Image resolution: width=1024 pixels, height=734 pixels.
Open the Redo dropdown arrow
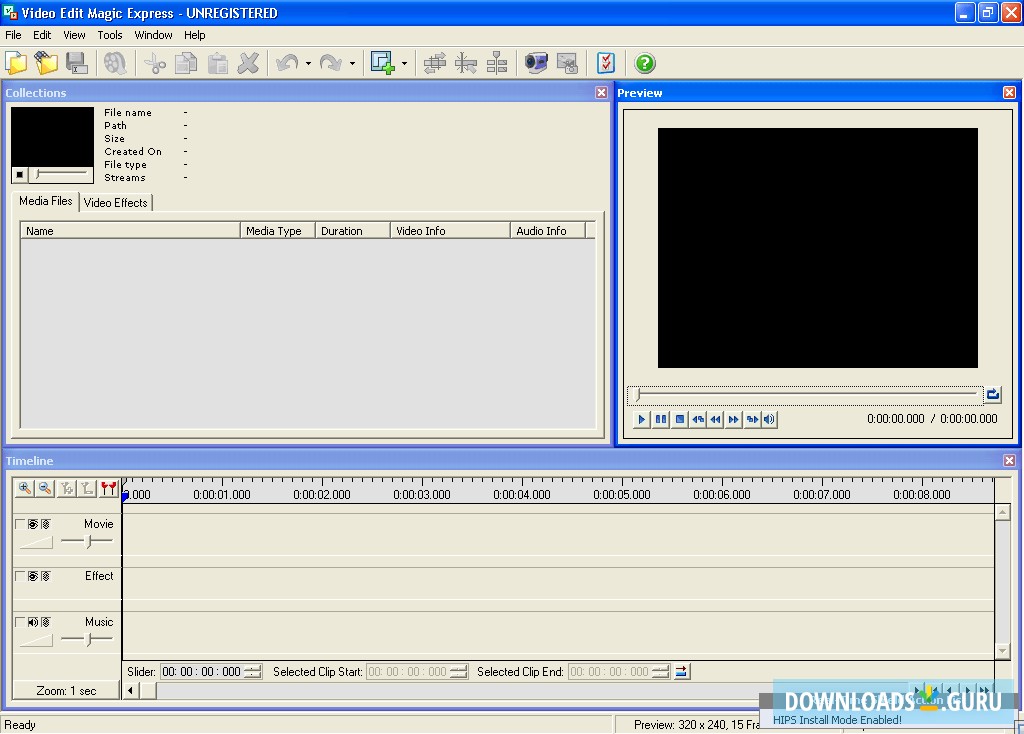point(352,62)
